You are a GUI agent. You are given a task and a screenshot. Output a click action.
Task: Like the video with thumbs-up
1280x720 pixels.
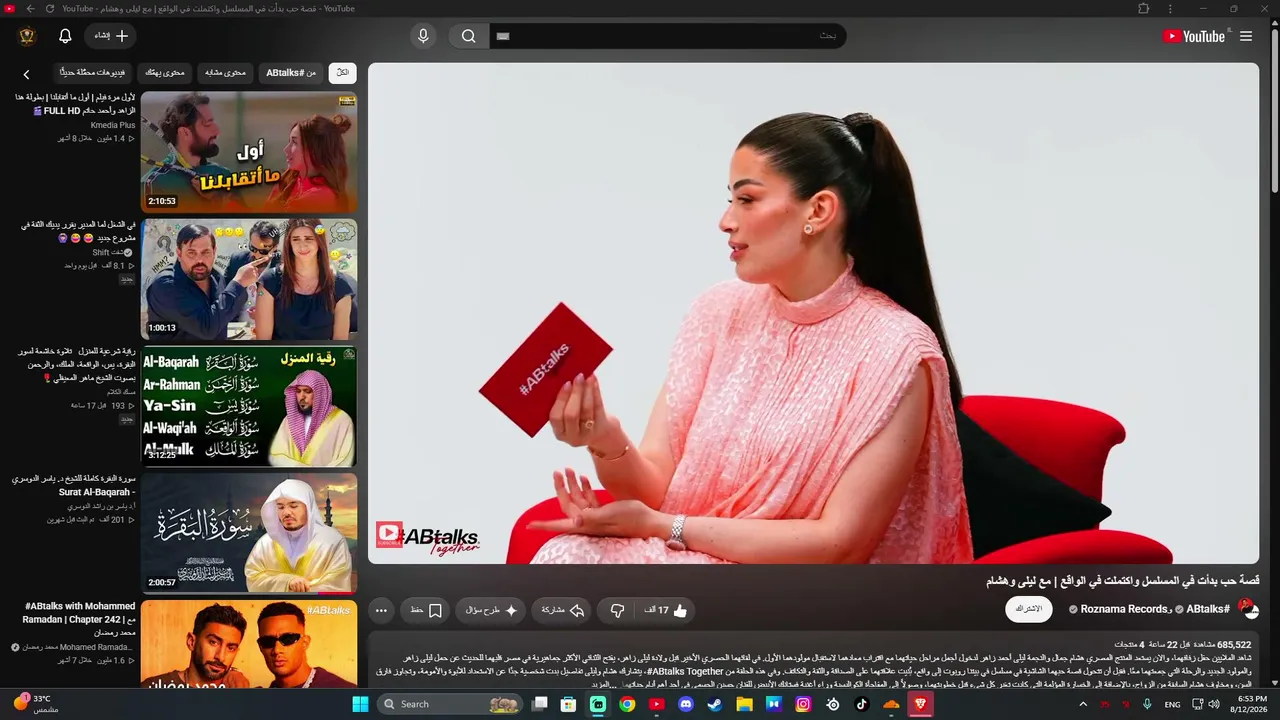click(x=667, y=610)
